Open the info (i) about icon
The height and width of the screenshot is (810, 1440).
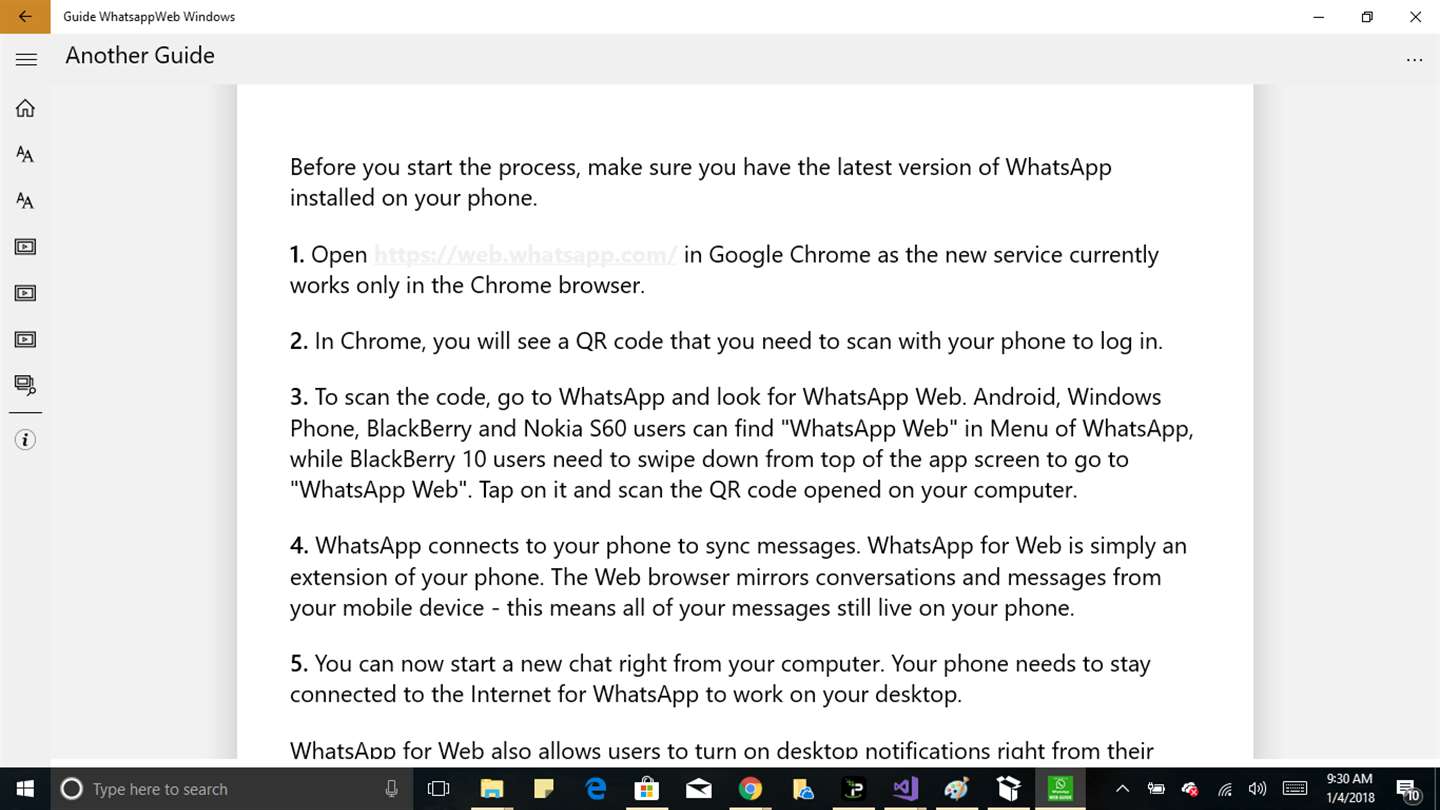25,440
